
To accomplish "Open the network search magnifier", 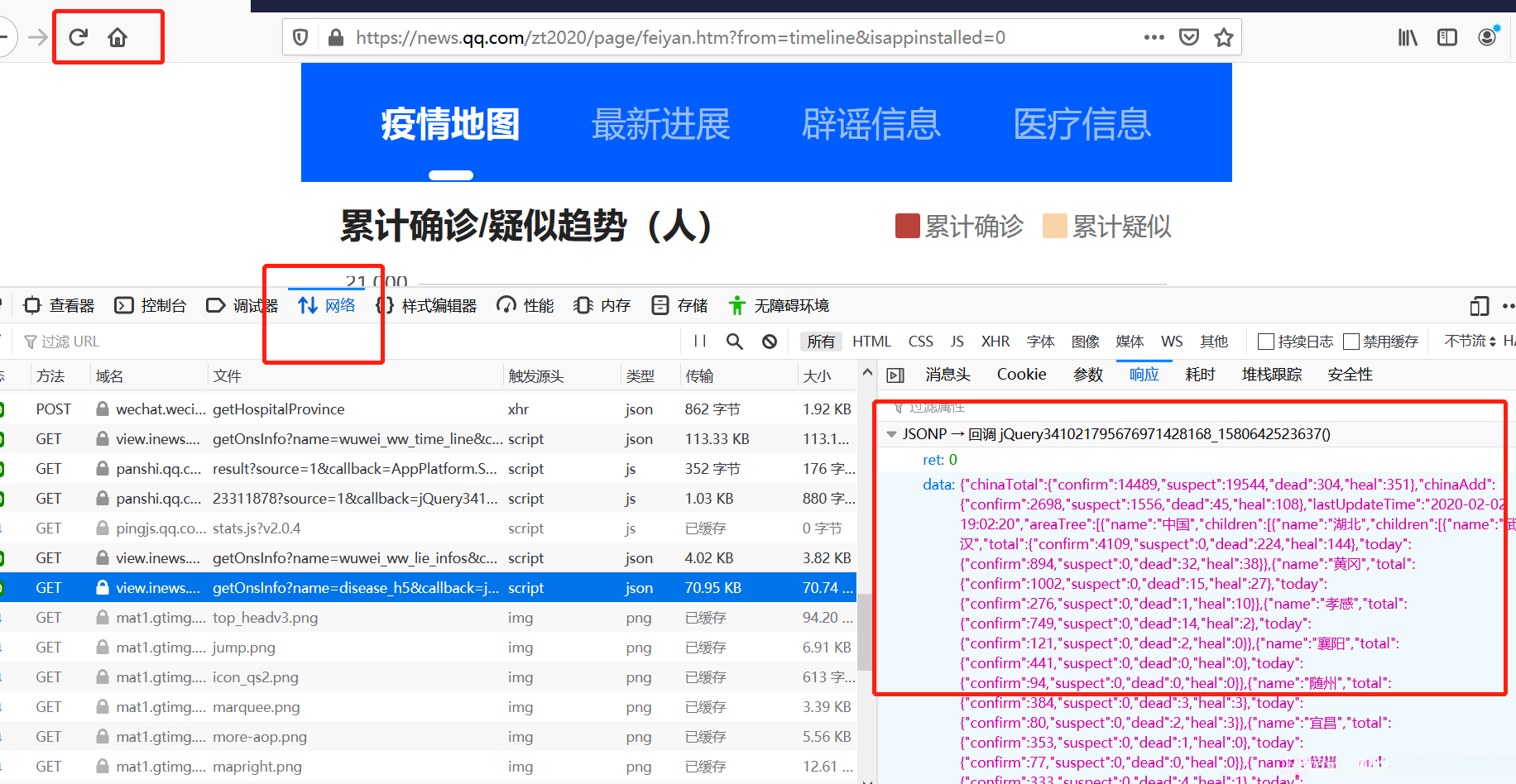I will click(x=735, y=342).
